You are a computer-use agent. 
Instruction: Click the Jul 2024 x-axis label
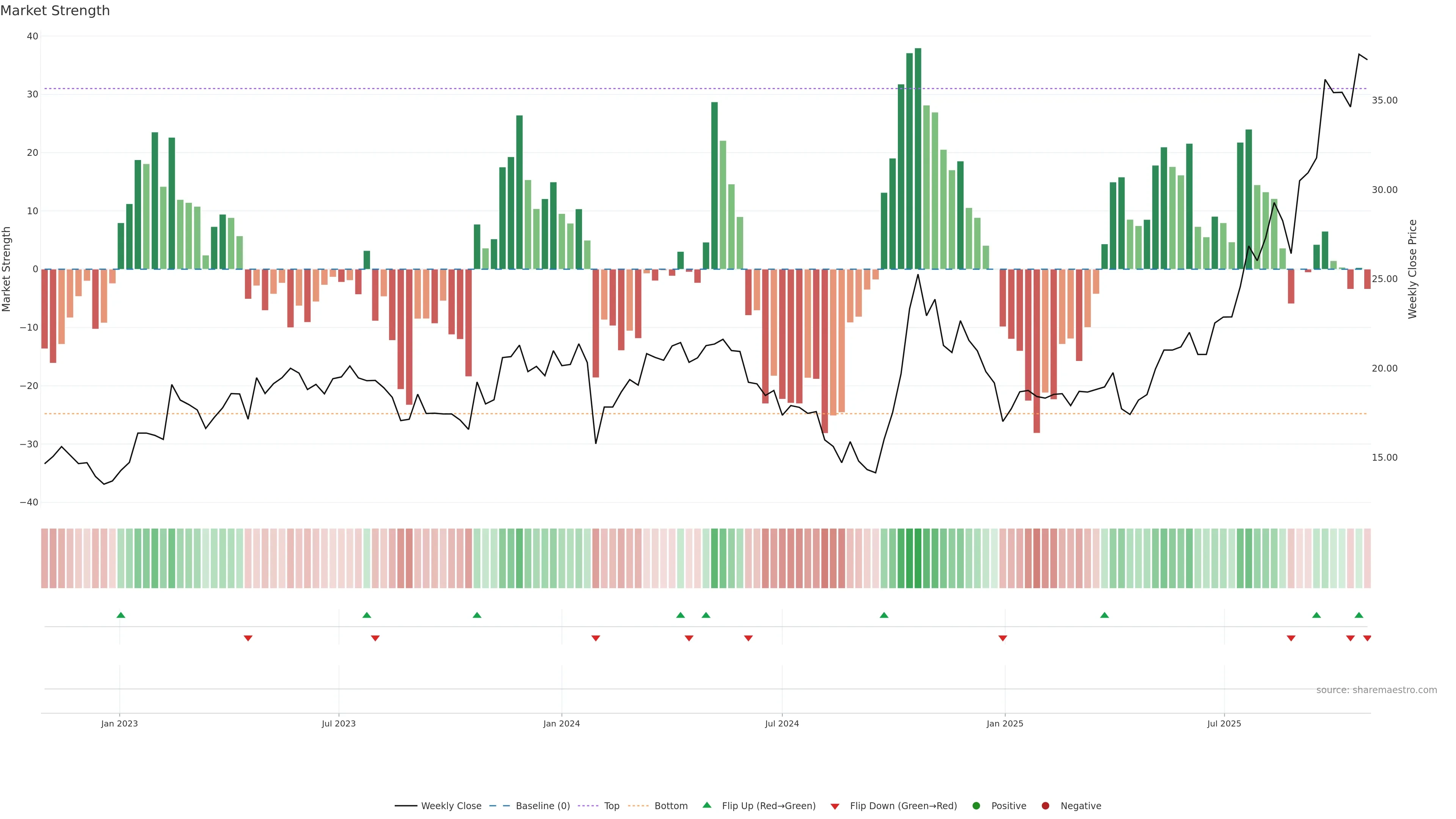782,723
